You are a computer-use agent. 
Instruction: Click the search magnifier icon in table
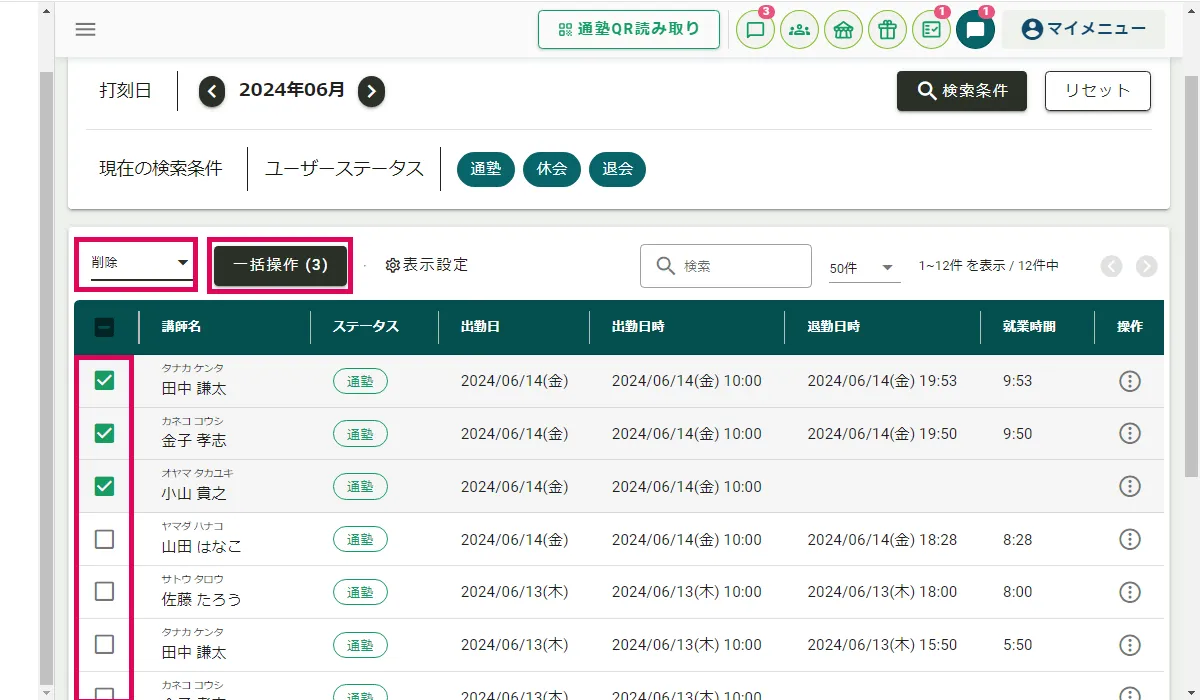666,266
